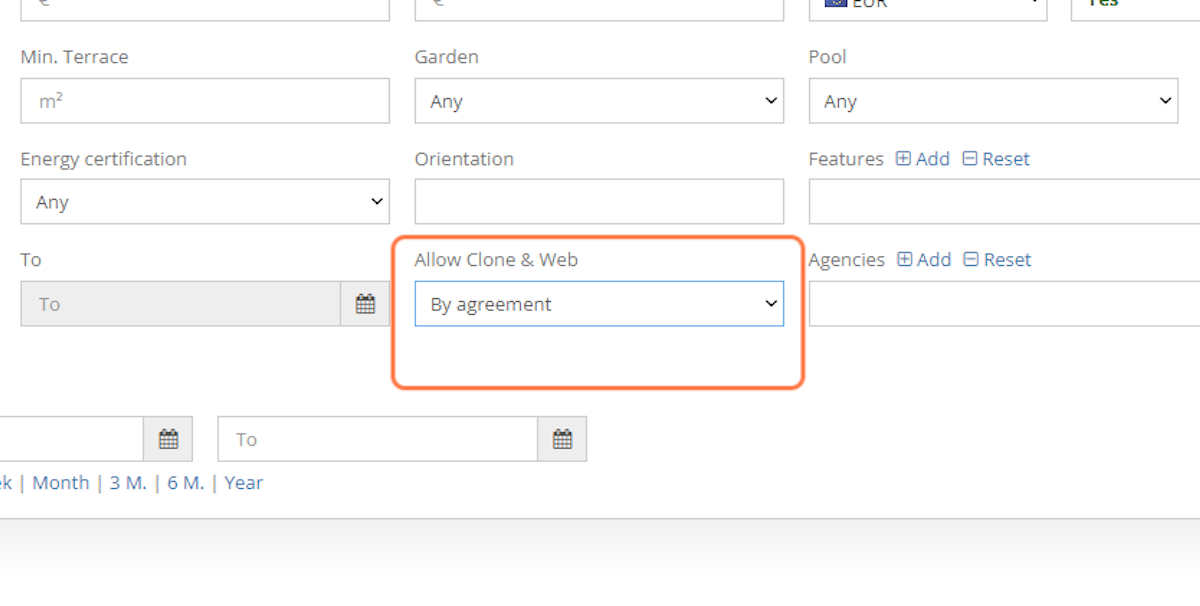Click the Agencies input box
The height and width of the screenshot is (606, 1200).
point(1003,304)
